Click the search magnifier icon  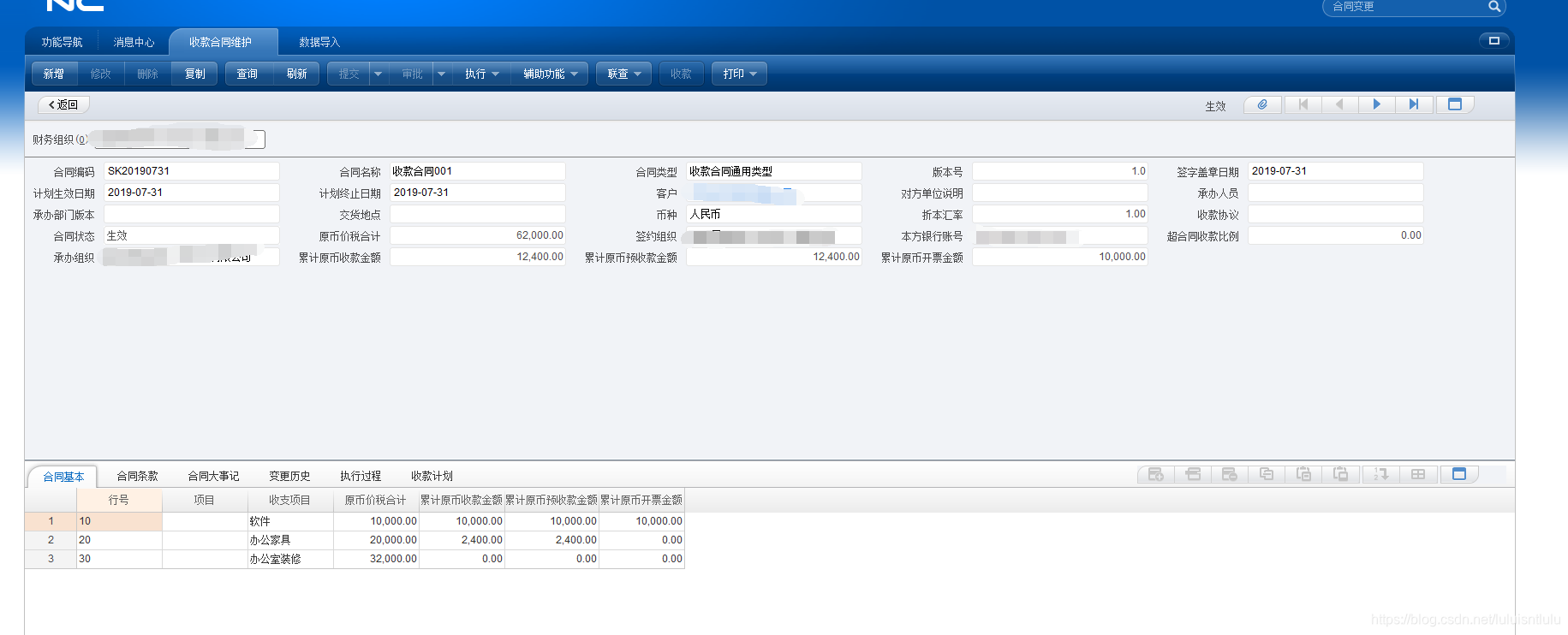[1494, 7]
